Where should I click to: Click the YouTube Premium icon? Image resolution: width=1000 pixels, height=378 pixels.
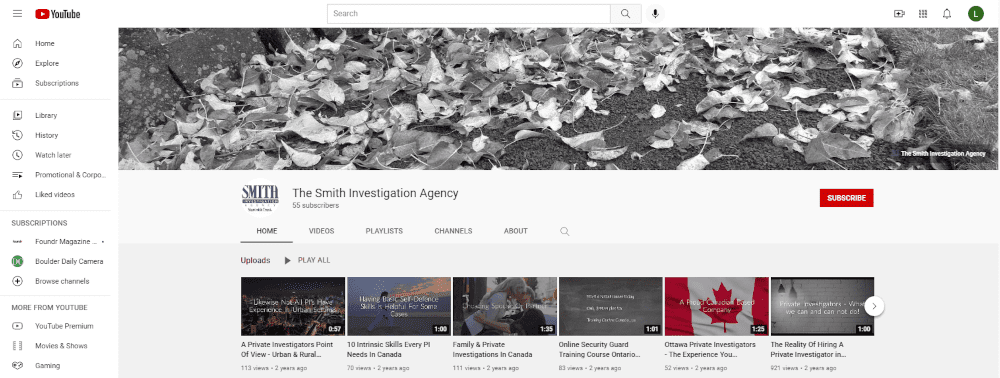coord(17,326)
